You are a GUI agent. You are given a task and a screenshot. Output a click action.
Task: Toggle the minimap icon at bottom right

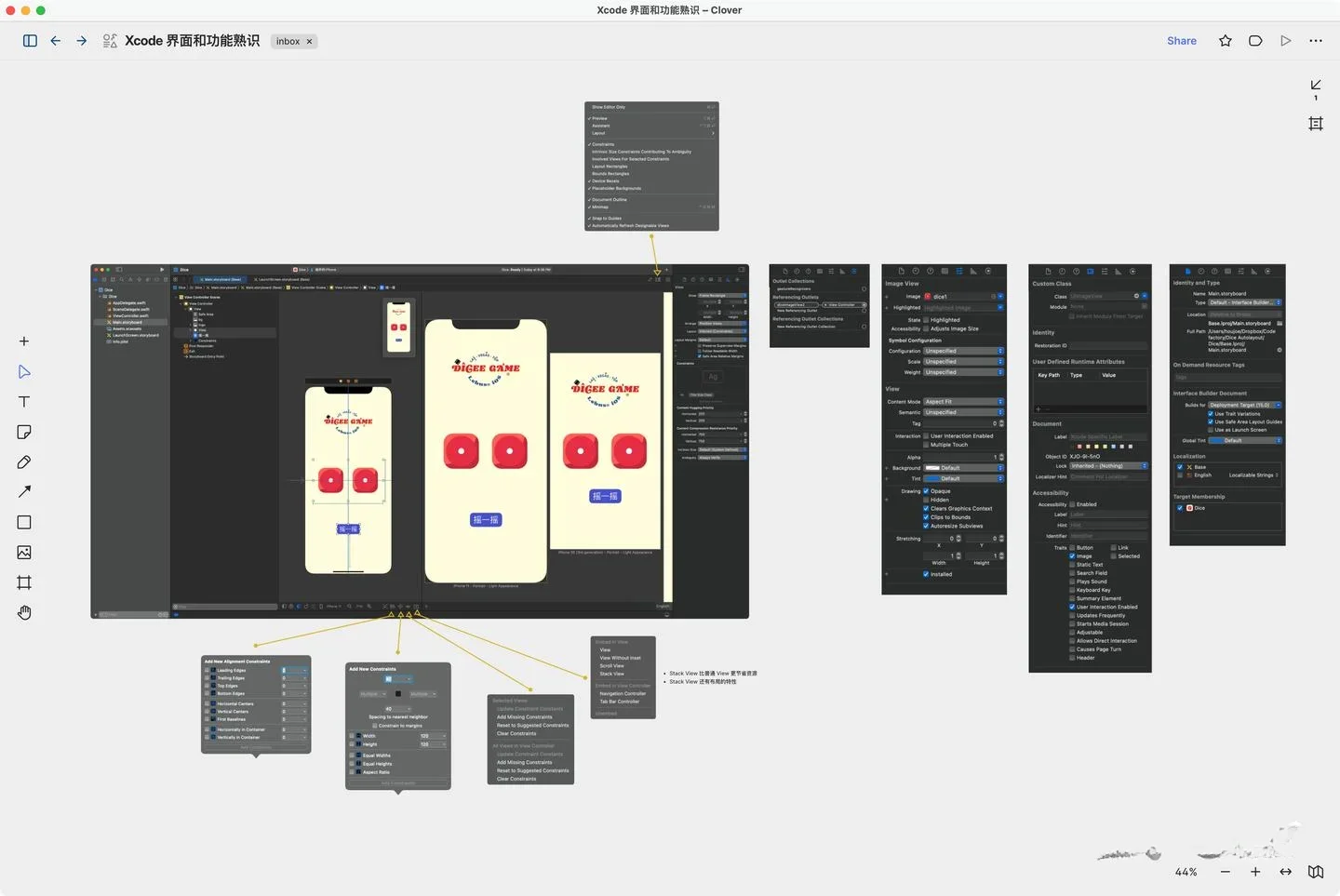(x=1316, y=872)
